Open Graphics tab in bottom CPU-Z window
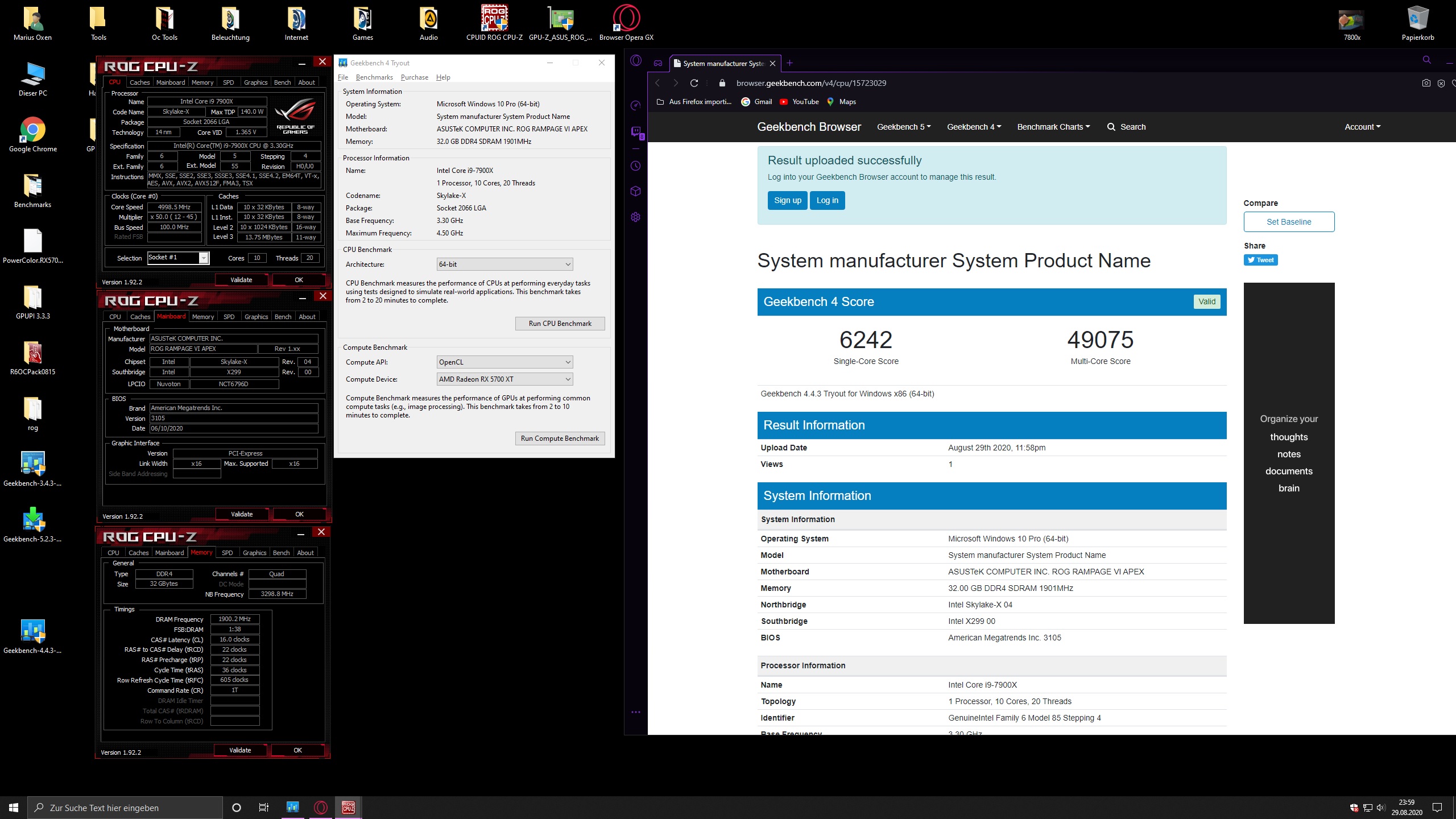Screen dimensions: 1456x819 [x=254, y=553]
